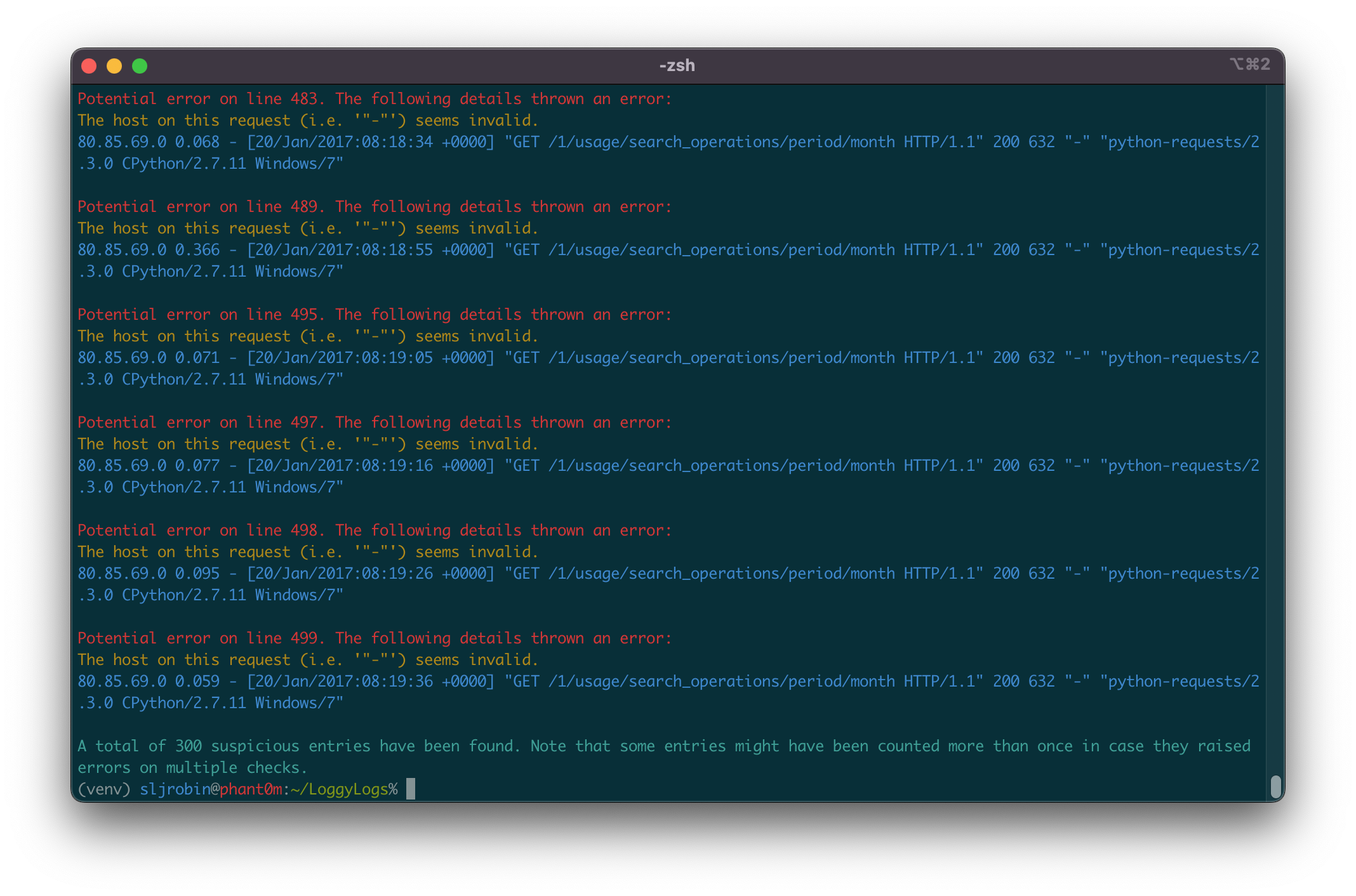1356x896 pixels.
Task: Click the ⌥⌘2 window shortcut indicator
Action: click(x=1249, y=65)
